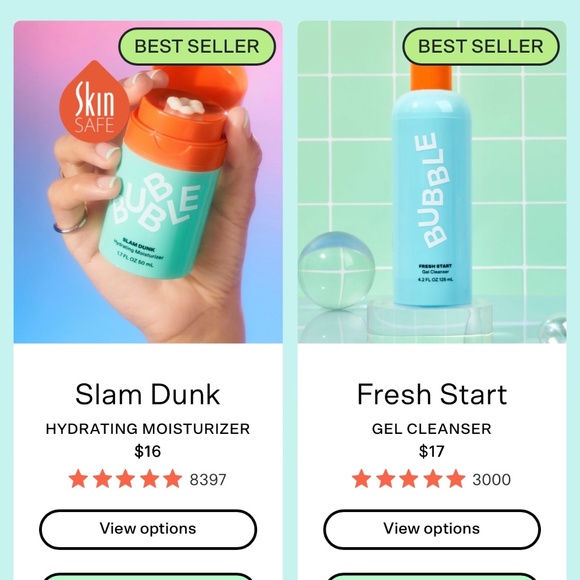Click the Hydrating Moisturizer subtitle

pyautogui.click(x=148, y=429)
